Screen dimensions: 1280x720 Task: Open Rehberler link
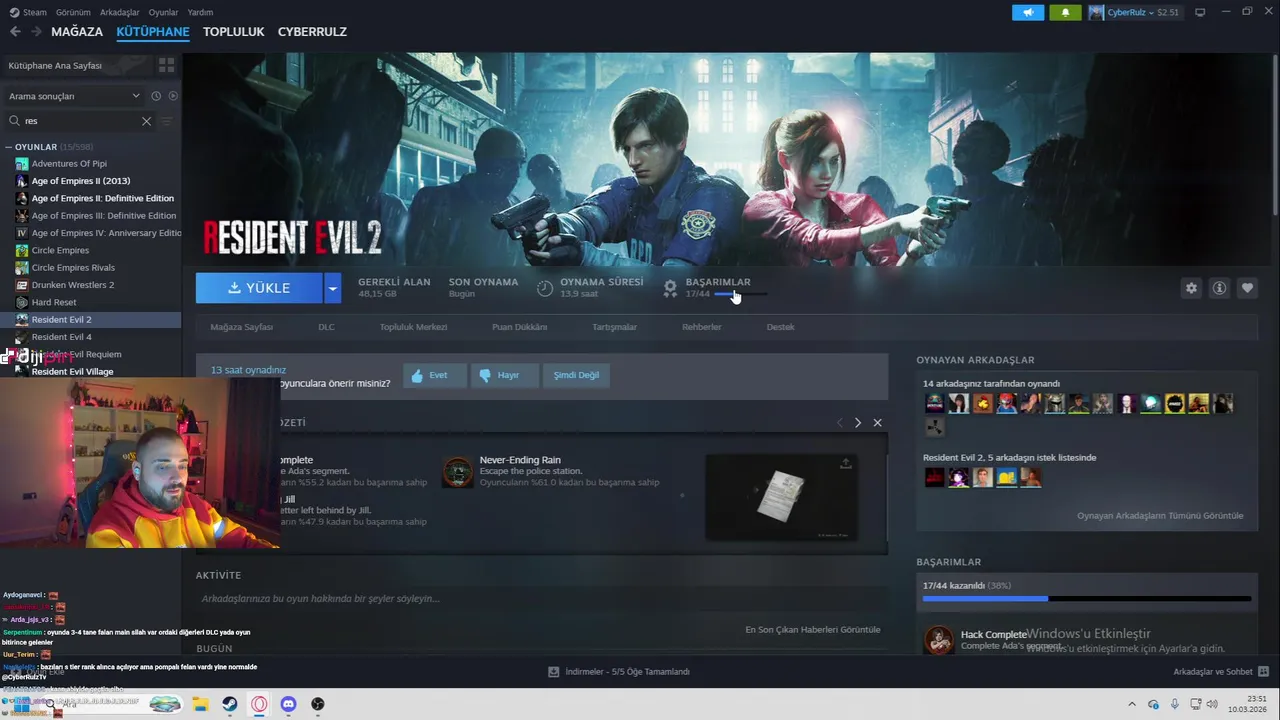click(x=701, y=327)
